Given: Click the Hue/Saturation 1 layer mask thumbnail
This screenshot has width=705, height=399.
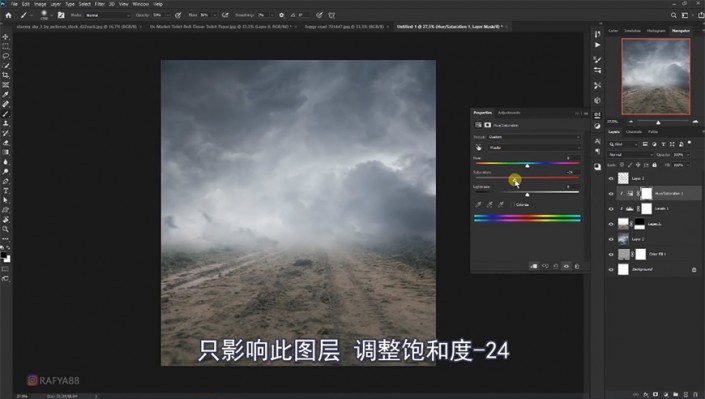Looking at the screenshot, I should tap(646, 193).
